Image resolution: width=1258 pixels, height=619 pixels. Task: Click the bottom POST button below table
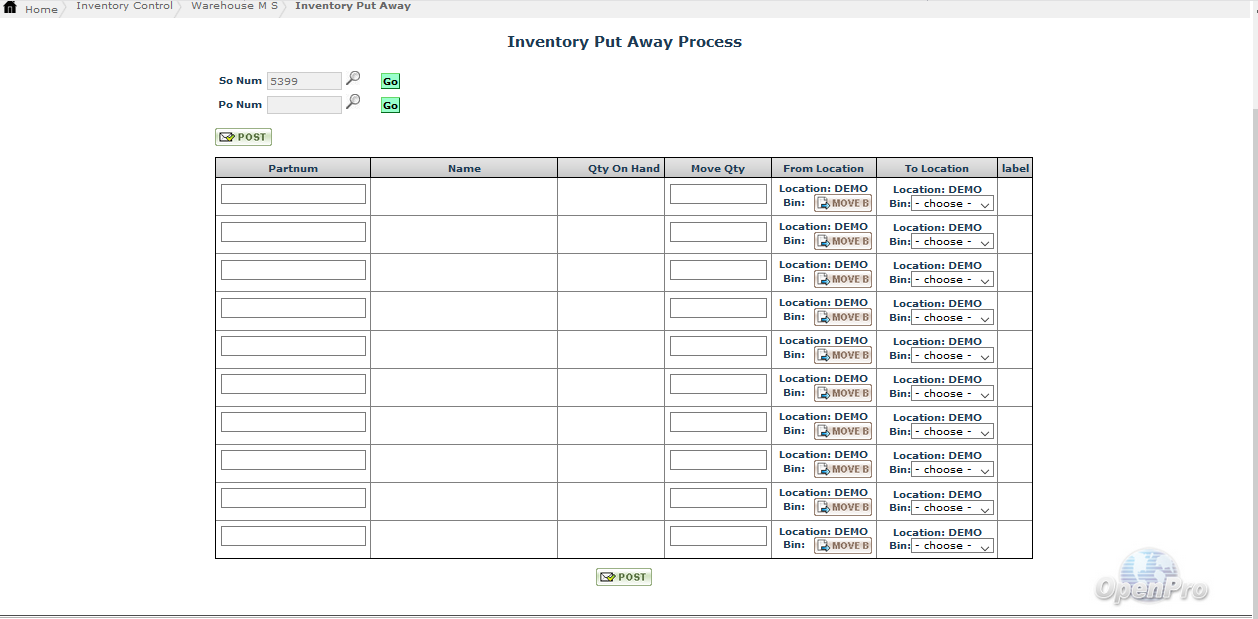624,577
